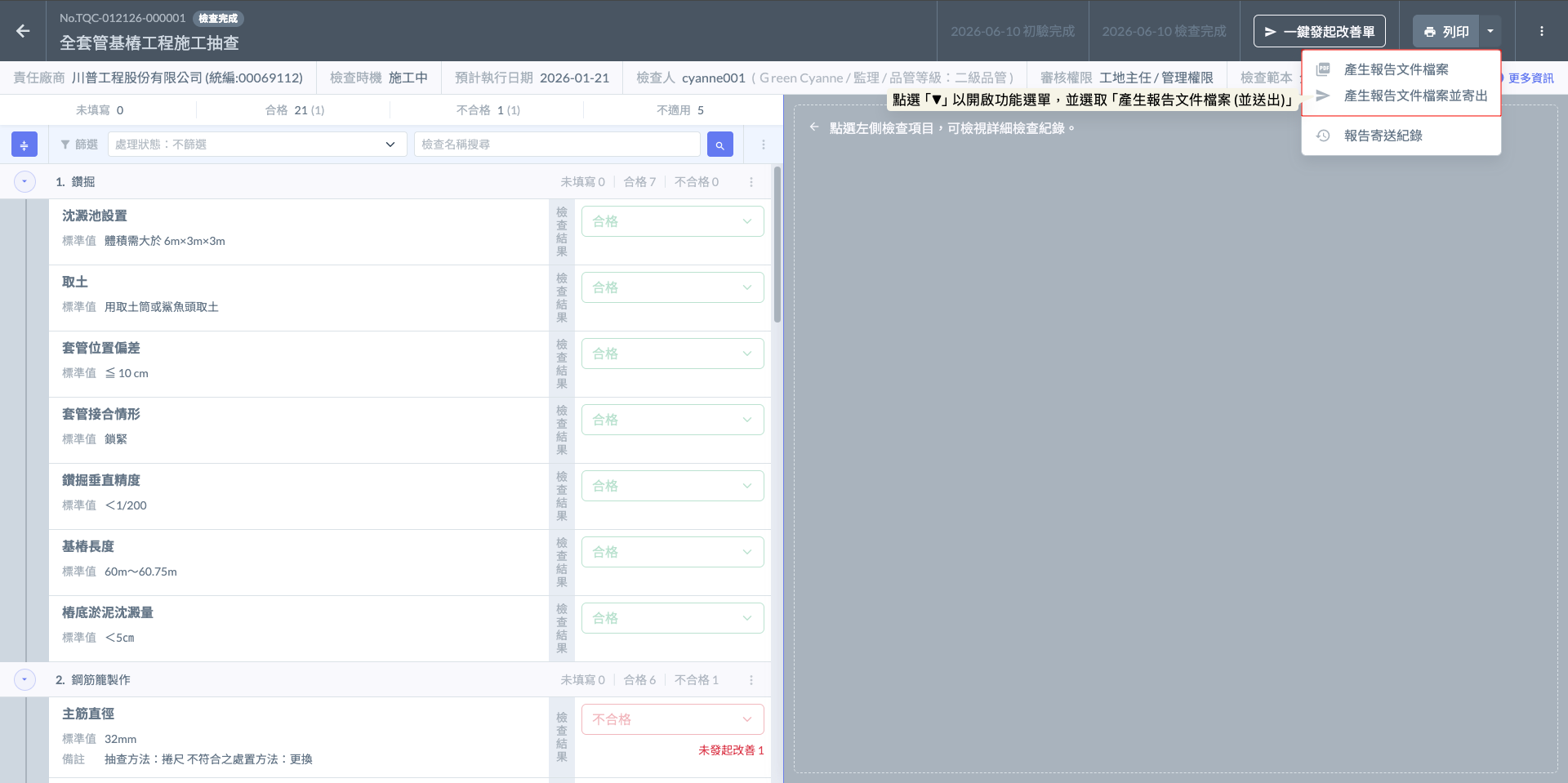Click the 更多資訊 link
Image resolution: width=1568 pixels, height=783 pixels.
(1530, 78)
